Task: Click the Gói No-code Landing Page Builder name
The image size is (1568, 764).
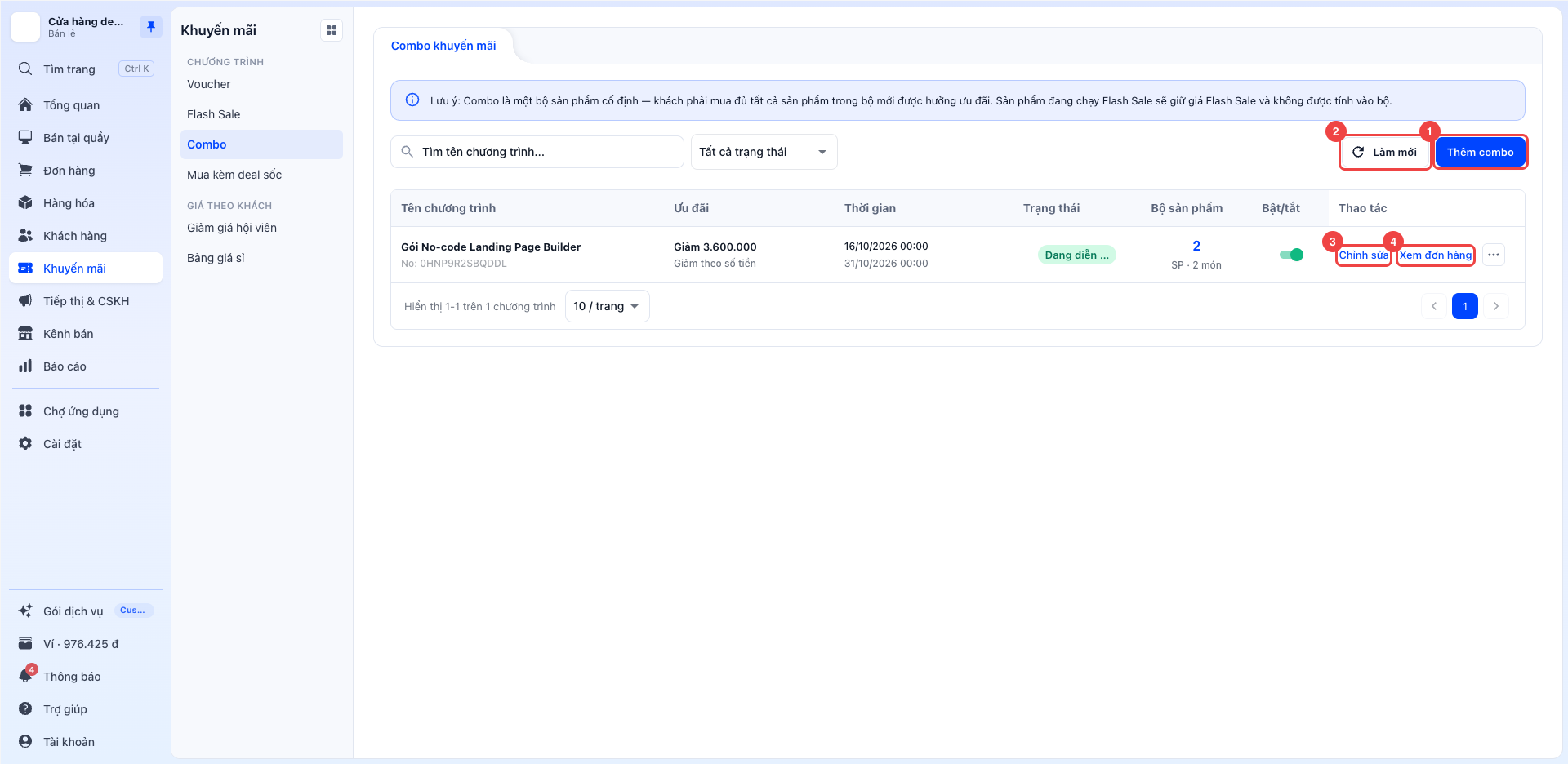Action: pyautogui.click(x=491, y=247)
